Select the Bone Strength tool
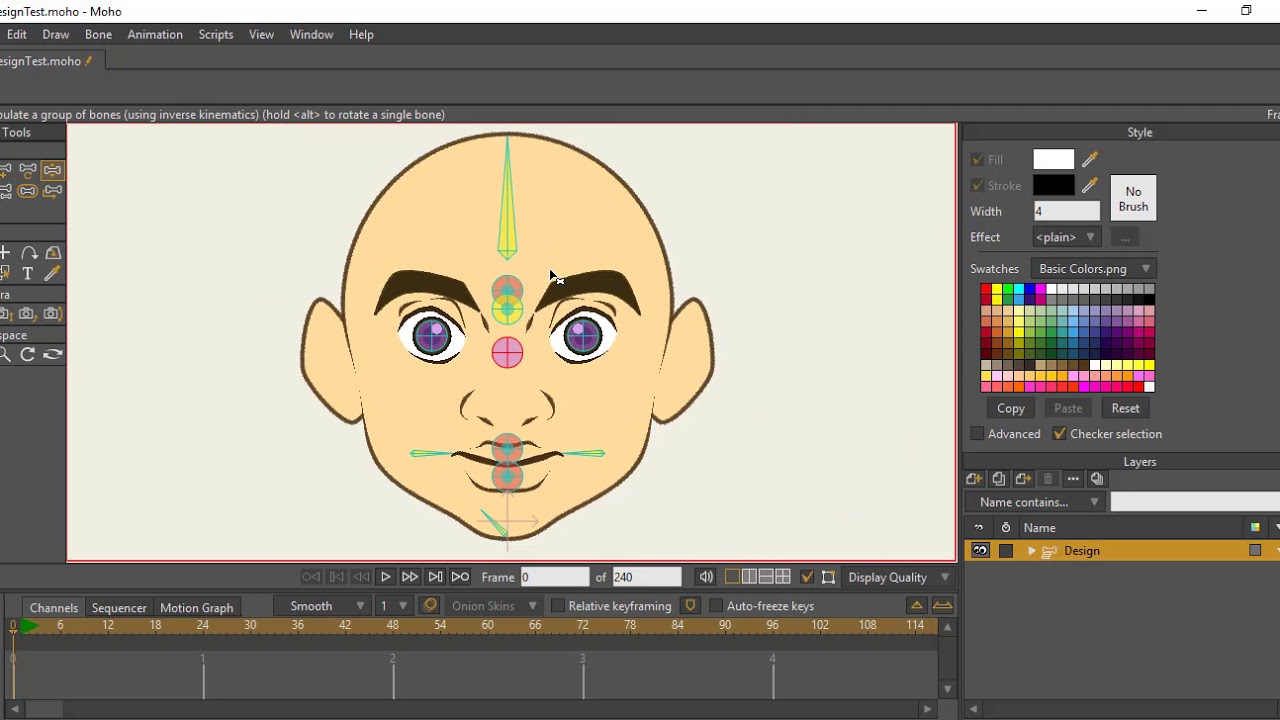Screen dimensions: 1280x720 tap(28, 191)
